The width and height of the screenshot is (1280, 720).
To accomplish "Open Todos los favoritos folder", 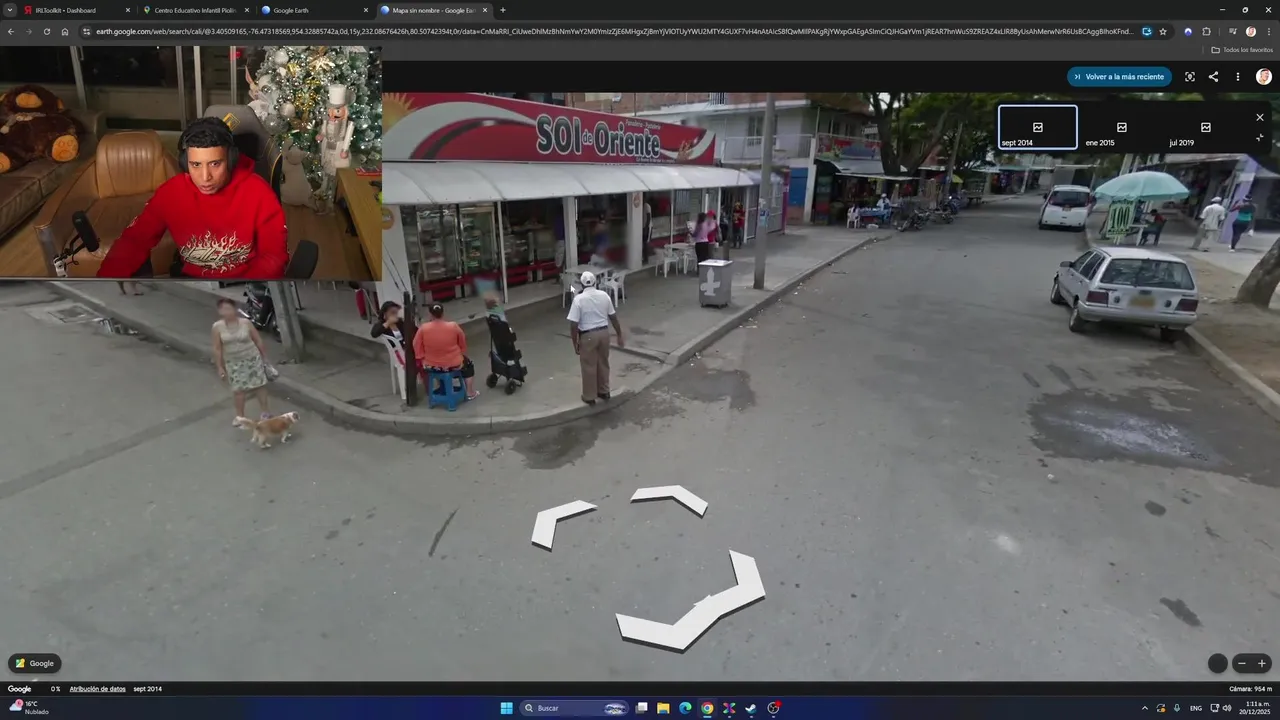I will (1242, 49).
